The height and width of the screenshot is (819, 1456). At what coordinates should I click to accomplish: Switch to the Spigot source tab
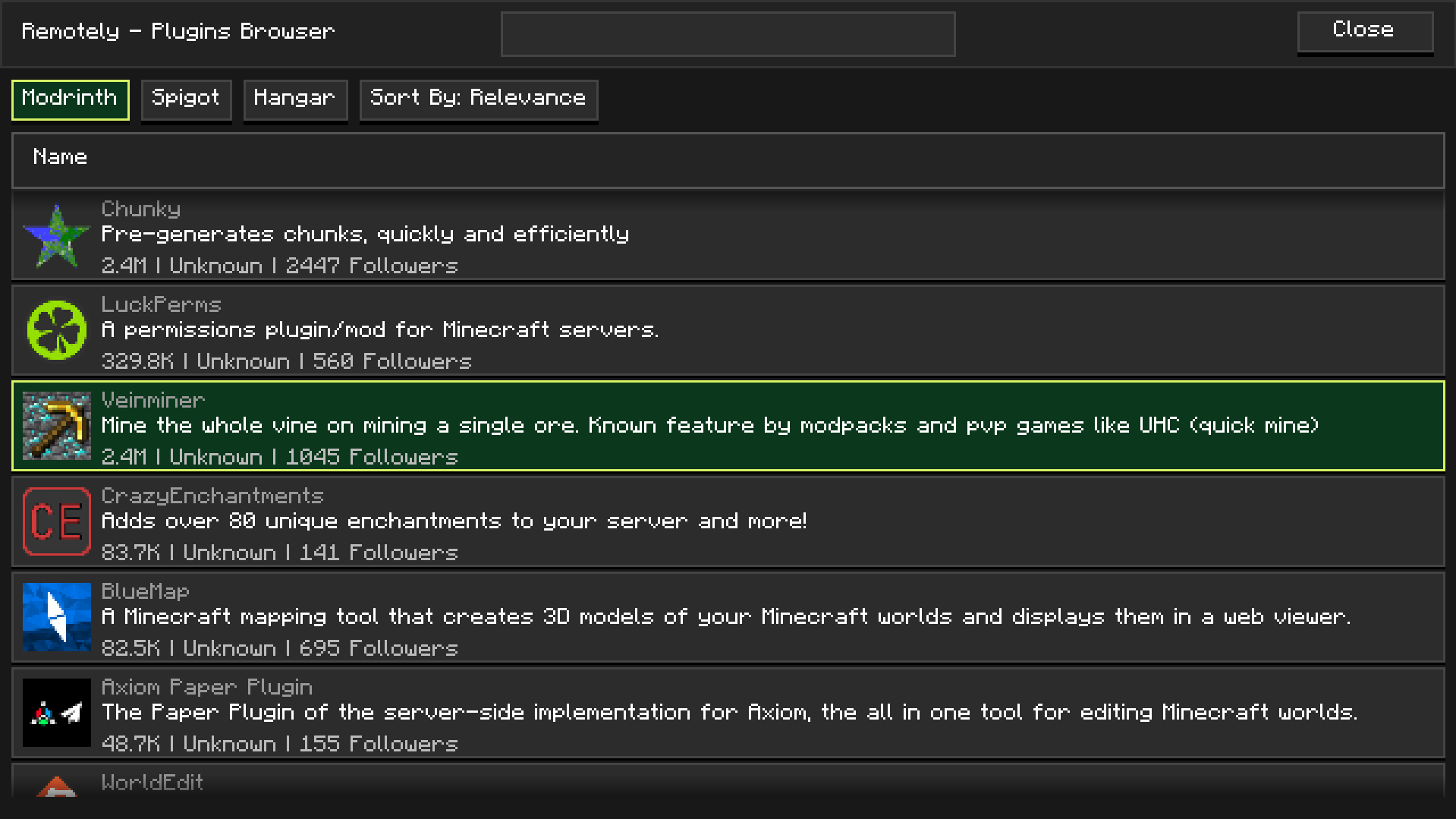tap(186, 99)
